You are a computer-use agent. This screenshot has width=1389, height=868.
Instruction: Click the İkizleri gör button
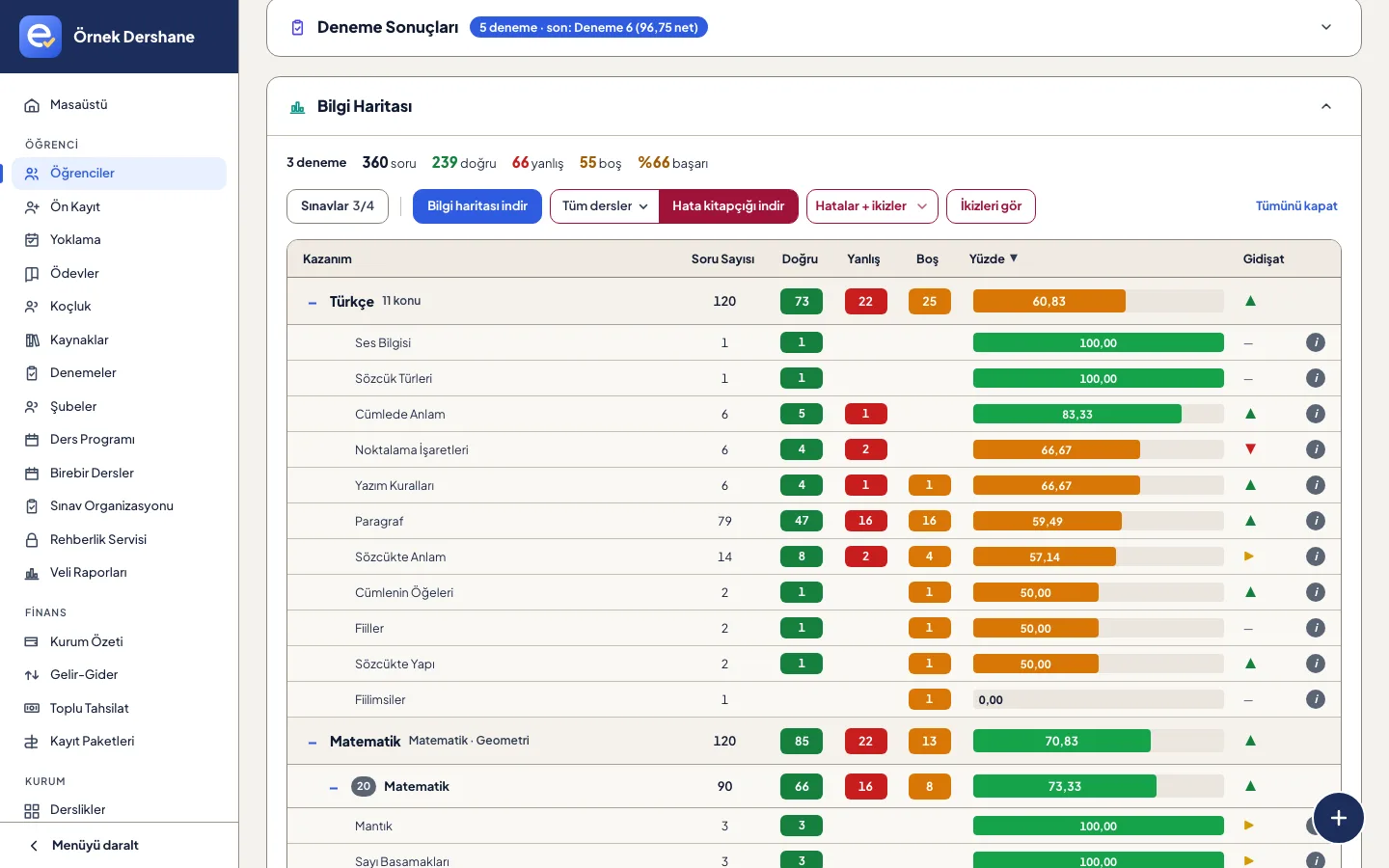click(991, 206)
